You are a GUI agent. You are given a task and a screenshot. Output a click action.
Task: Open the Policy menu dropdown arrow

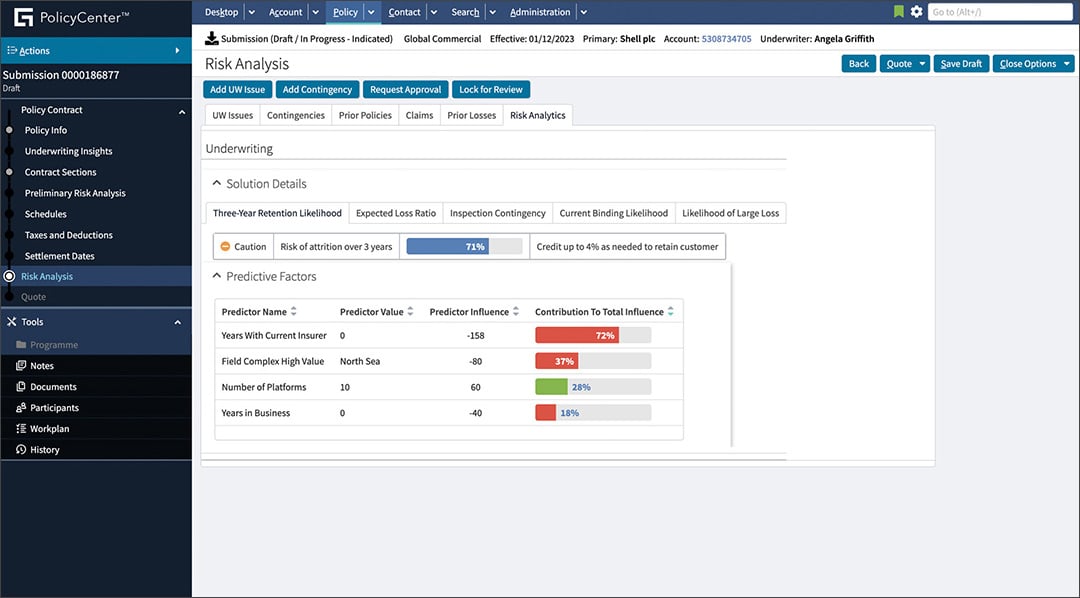(x=370, y=12)
